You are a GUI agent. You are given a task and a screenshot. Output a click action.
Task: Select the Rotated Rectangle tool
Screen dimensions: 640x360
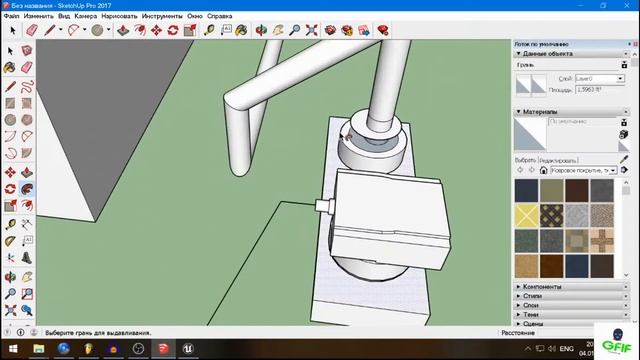point(27,103)
